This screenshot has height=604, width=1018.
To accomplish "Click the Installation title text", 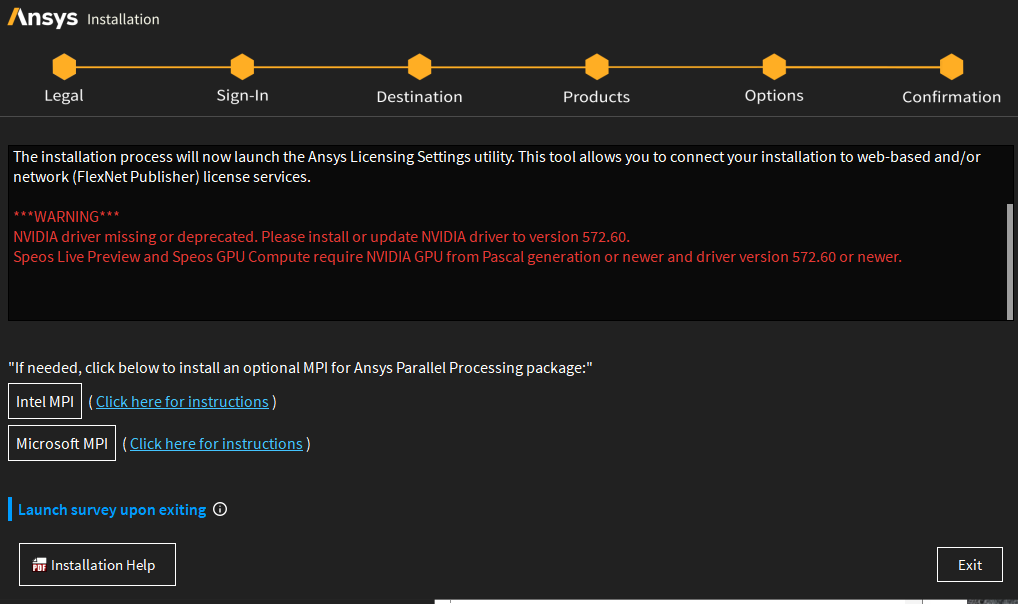I will 123,19.
